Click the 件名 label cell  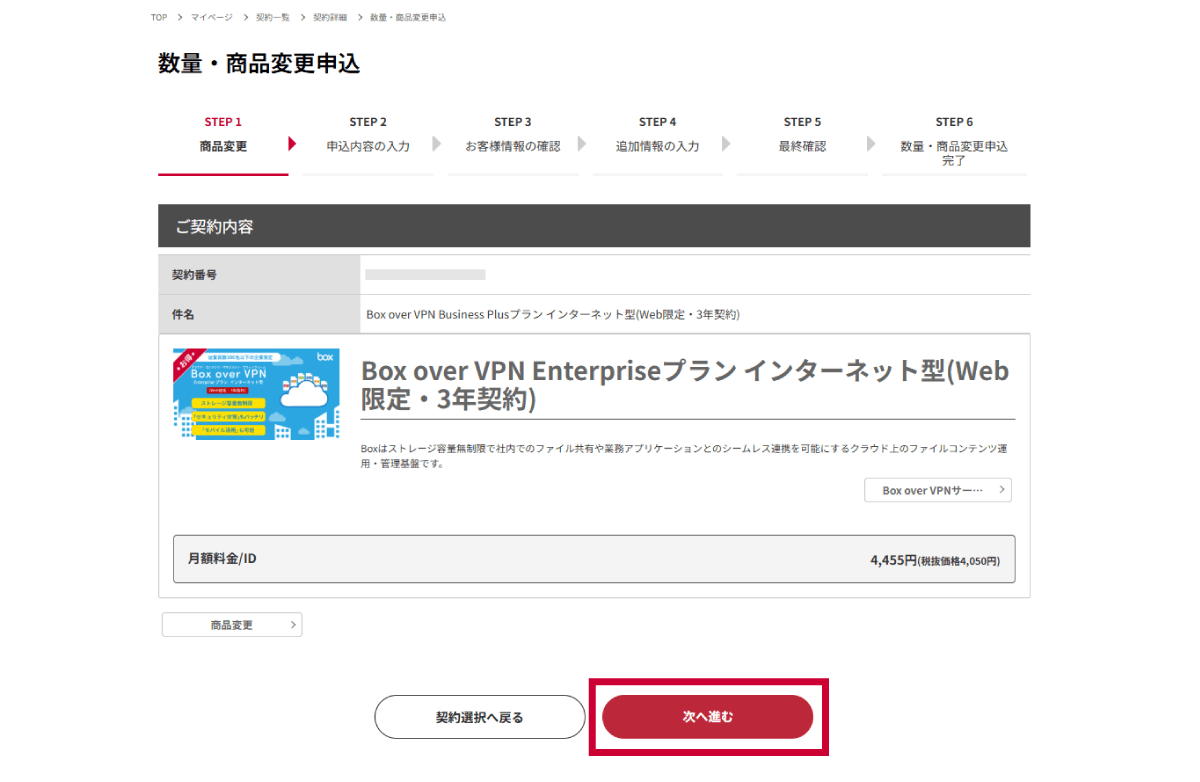pyautogui.click(x=259, y=314)
